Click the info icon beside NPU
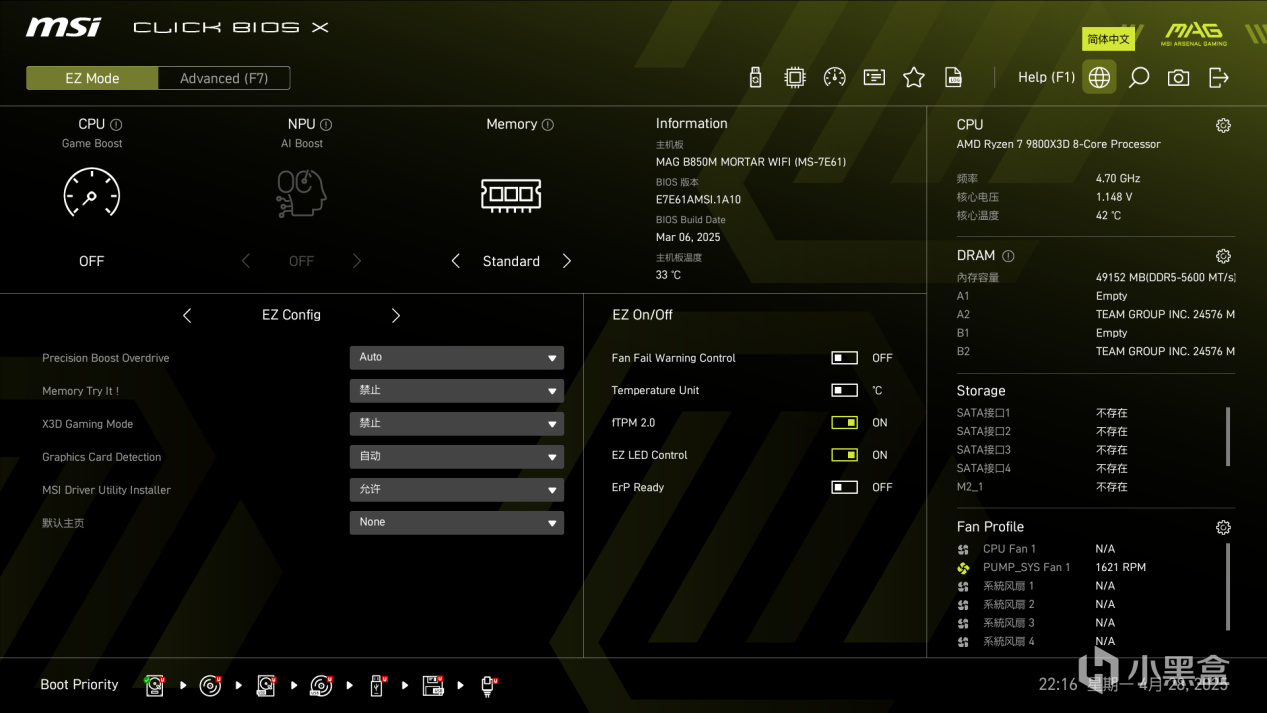The height and width of the screenshot is (713, 1267). [326, 125]
